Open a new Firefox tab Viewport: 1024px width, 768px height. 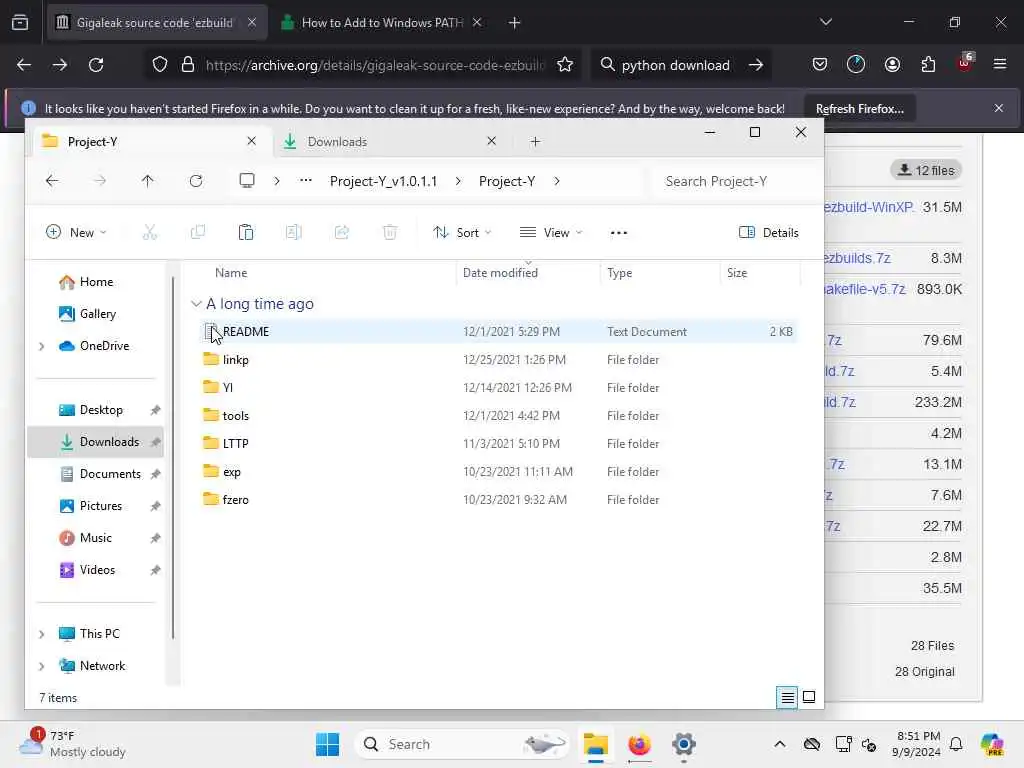tap(515, 23)
